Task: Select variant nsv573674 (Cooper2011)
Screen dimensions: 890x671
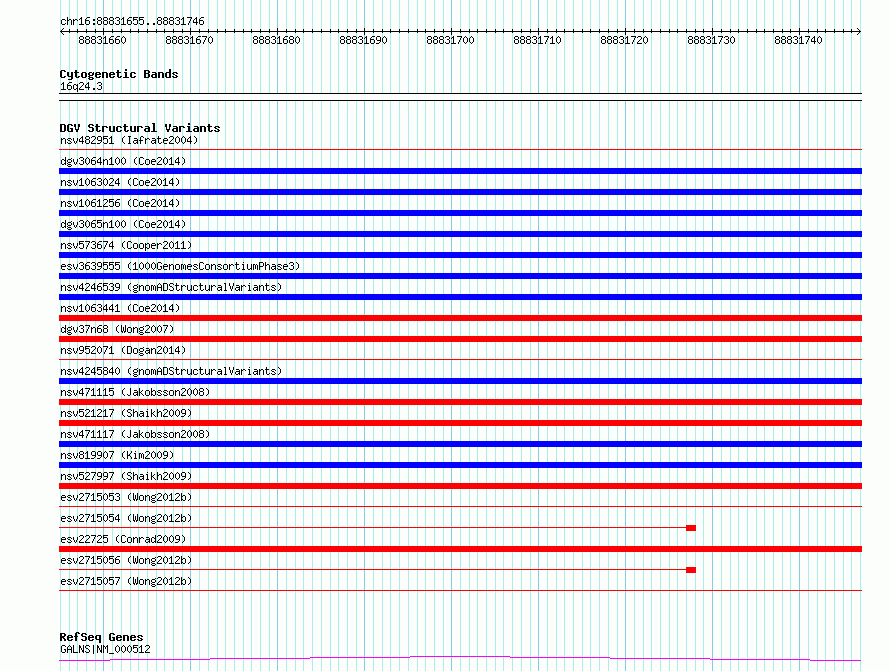Action: (126, 245)
